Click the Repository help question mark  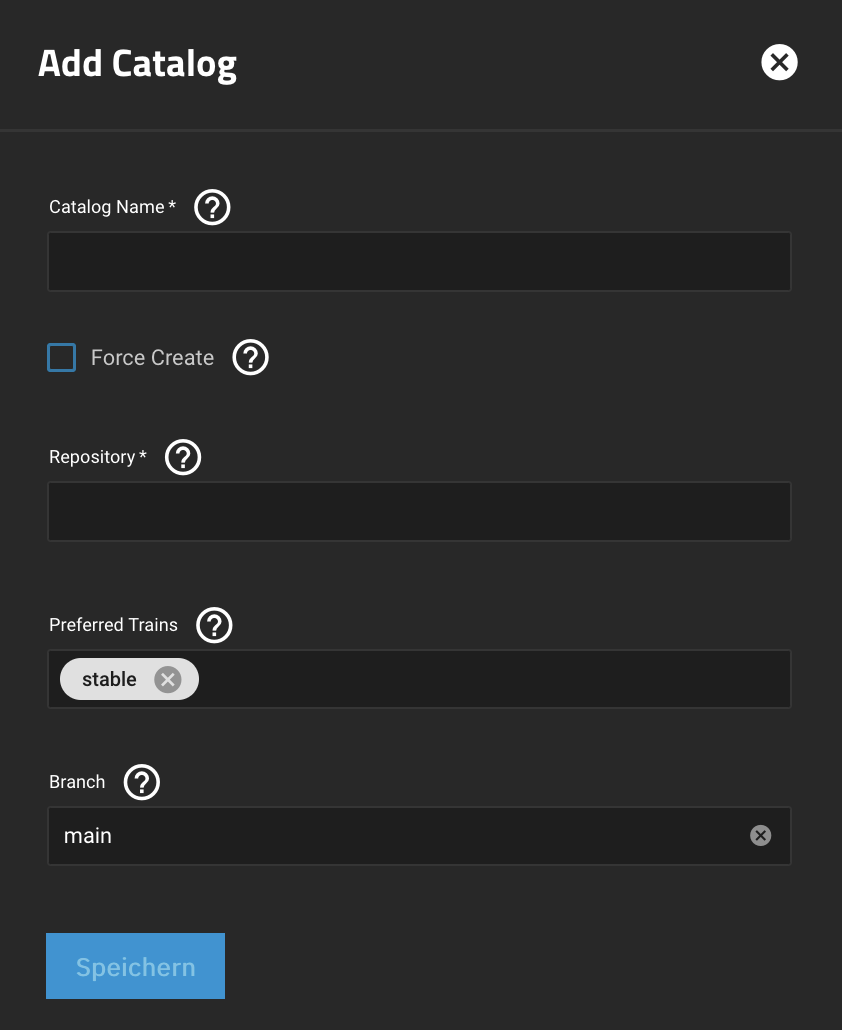coord(183,457)
